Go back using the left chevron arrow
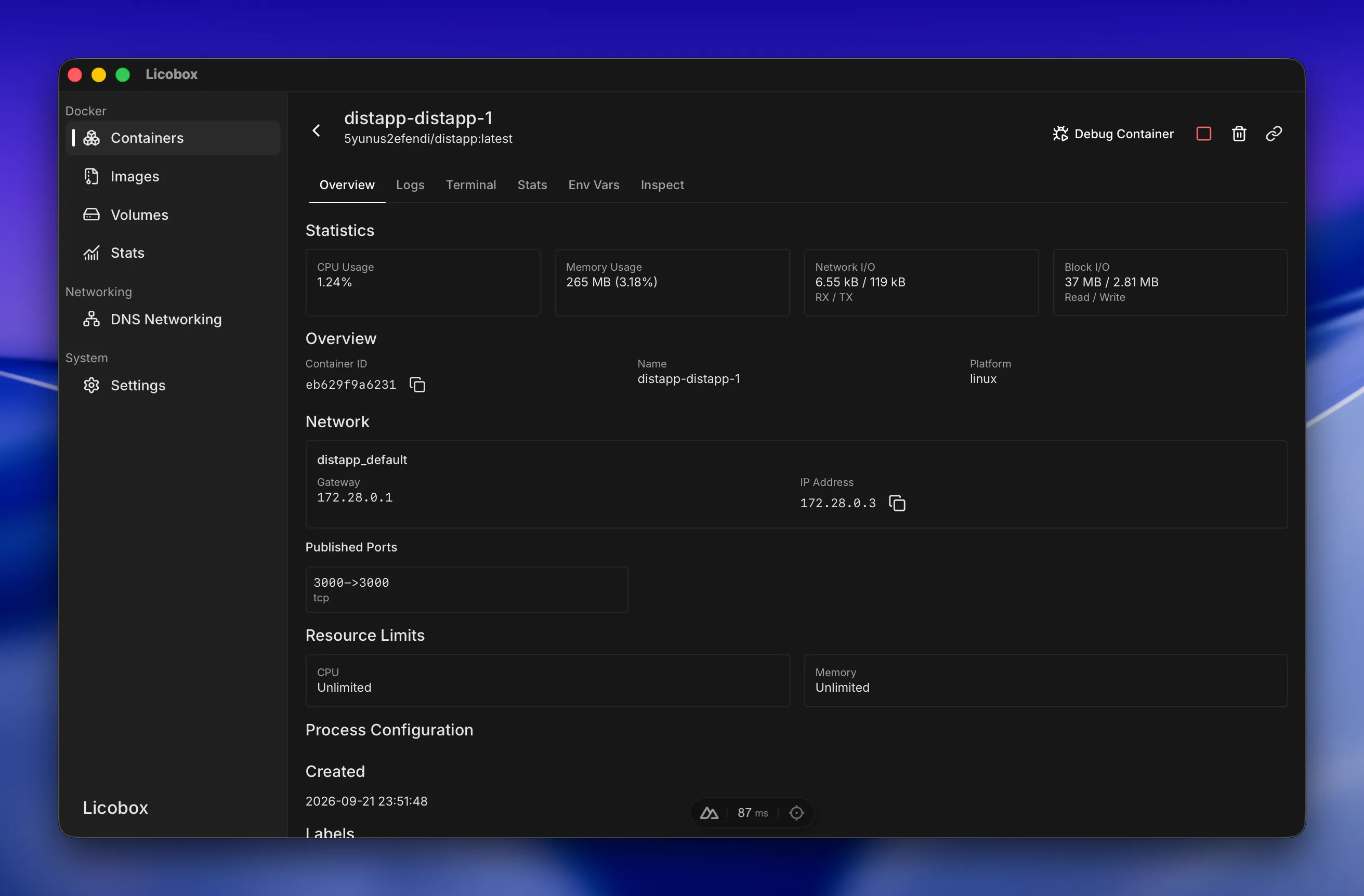 (x=317, y=130)
